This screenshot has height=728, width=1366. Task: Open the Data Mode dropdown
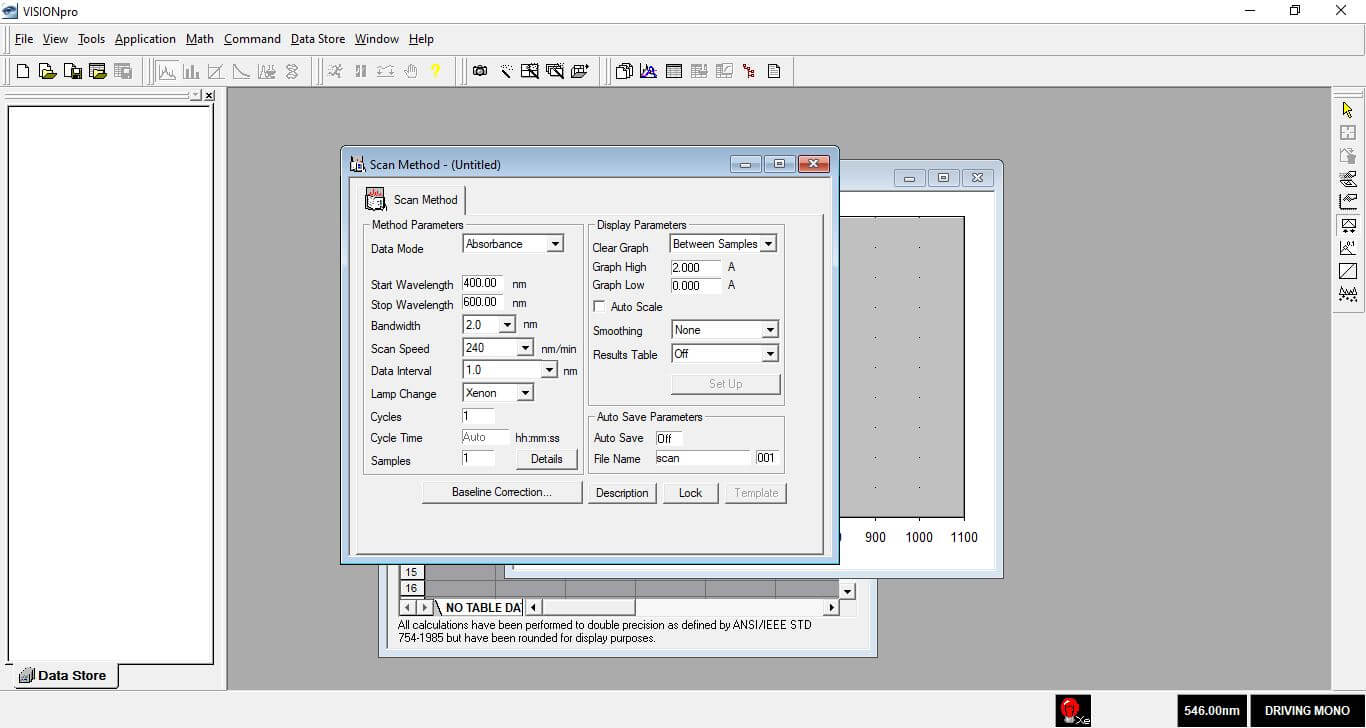point(555,244)
